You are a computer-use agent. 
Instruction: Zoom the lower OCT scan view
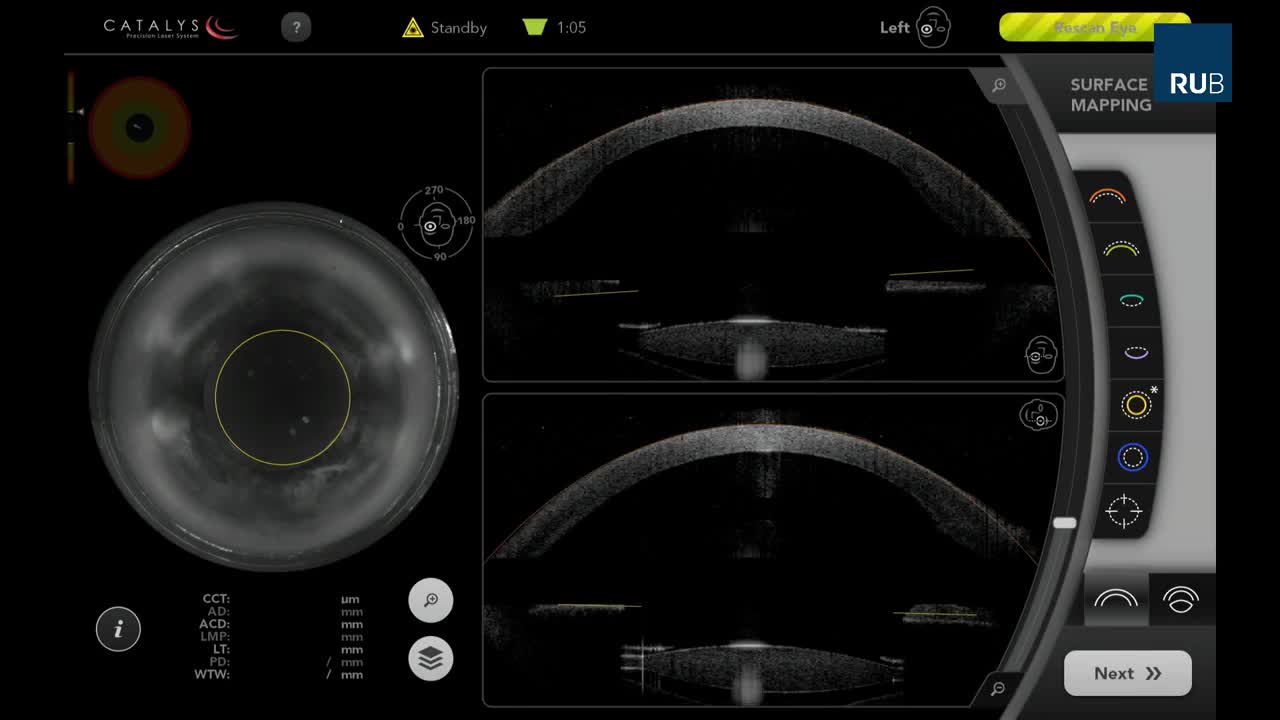tap(997, 688)
